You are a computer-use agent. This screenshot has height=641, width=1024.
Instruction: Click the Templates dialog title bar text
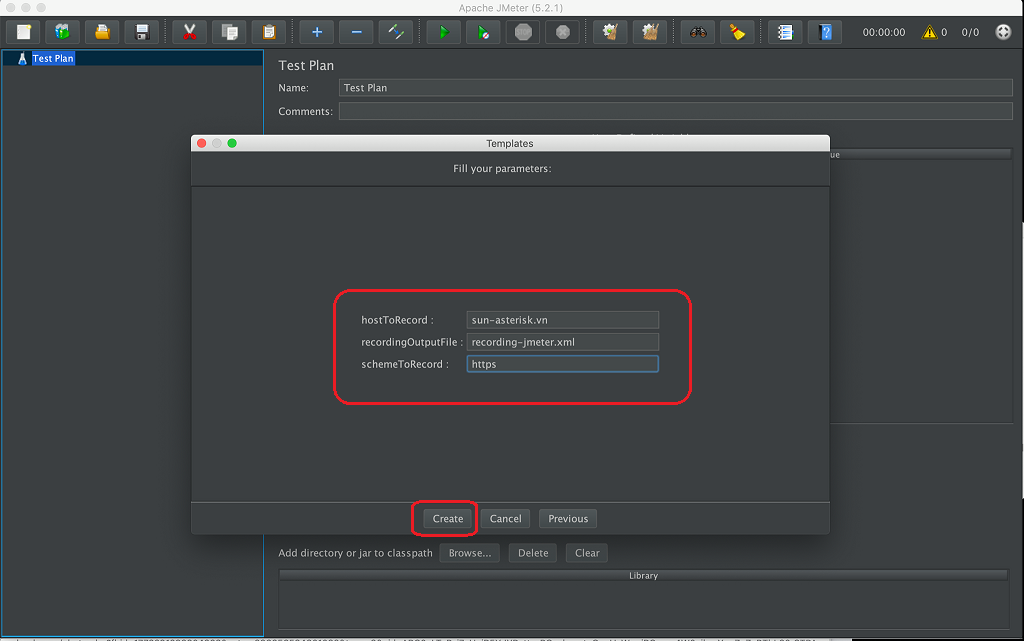tap(509, 143)
